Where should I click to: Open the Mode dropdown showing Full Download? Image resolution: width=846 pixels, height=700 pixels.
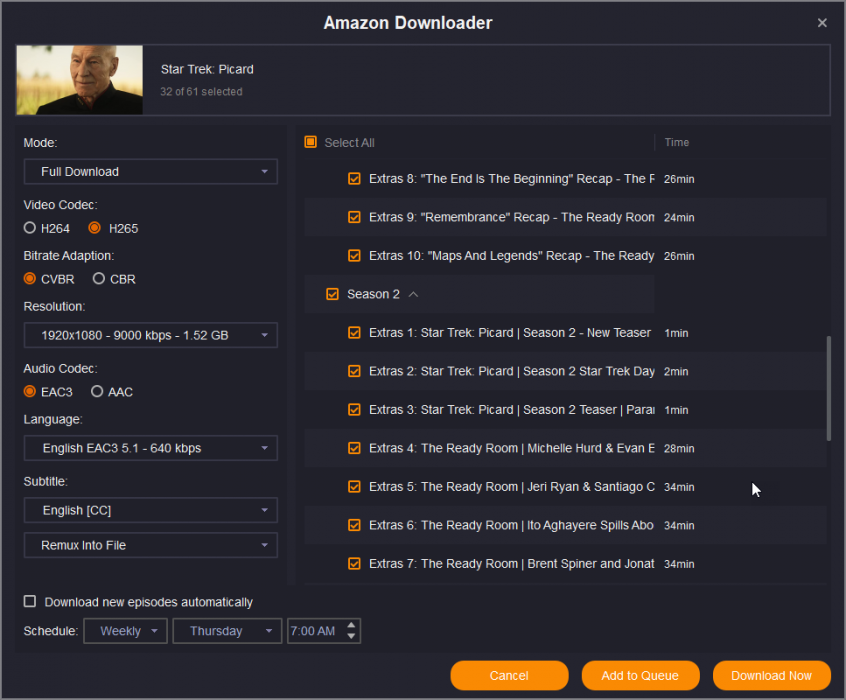click(151, 172)
